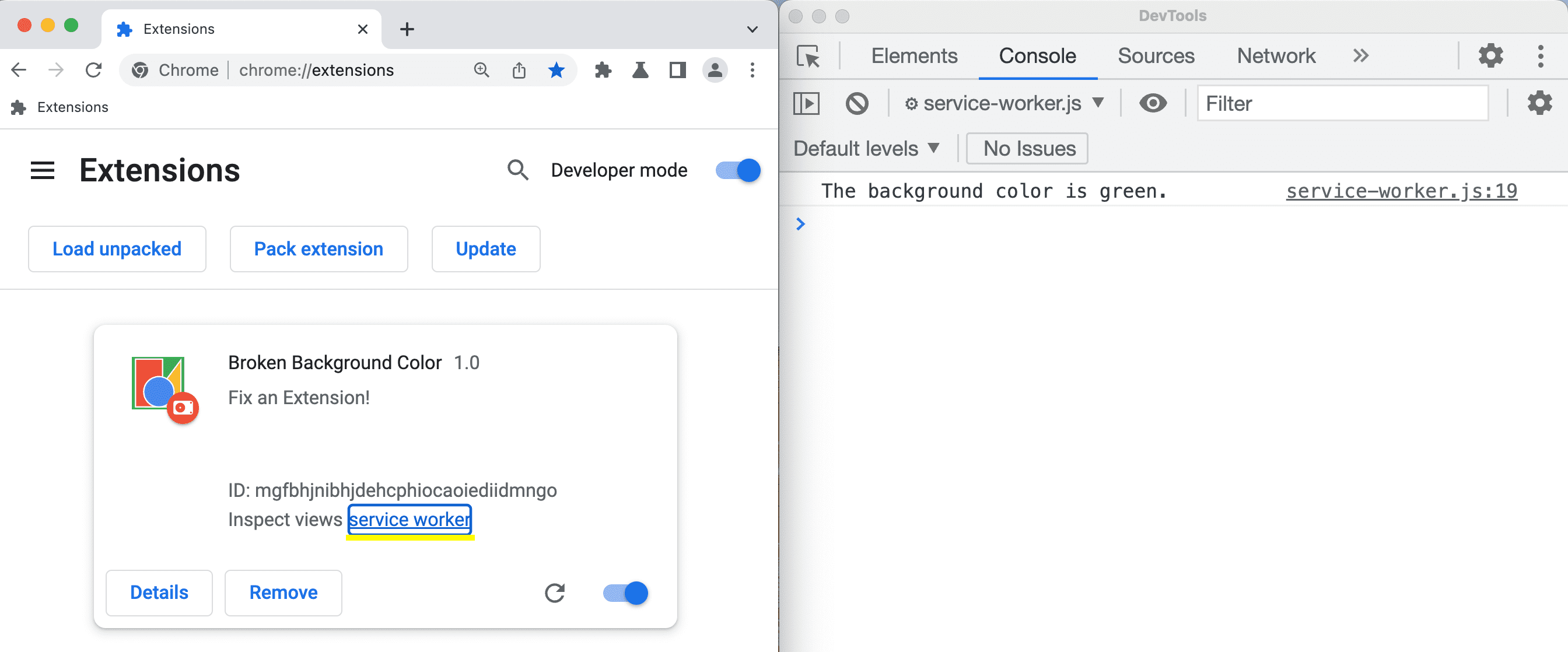Open the Console tab in DevTools
The height and width of the screenshot is (652, 1568).
pos(1037,56)
